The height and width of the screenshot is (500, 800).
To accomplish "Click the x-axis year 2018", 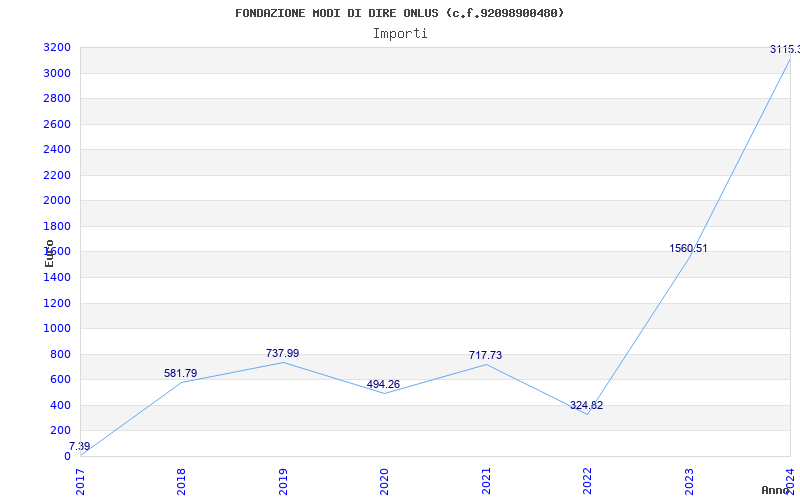I will (181, 482).
